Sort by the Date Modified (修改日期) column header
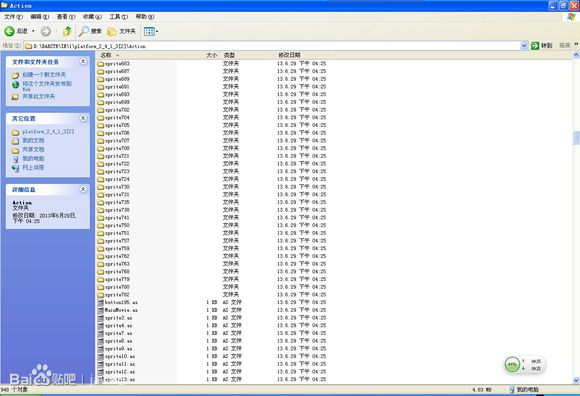 [x=301, y=55]
